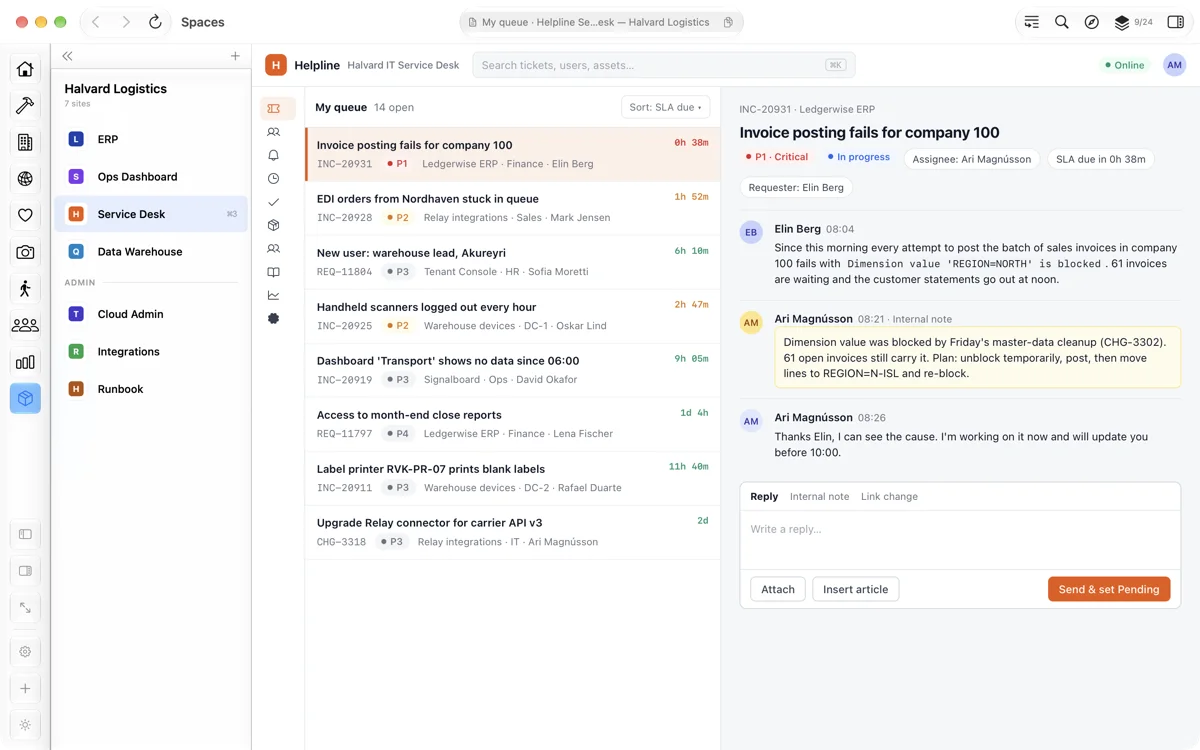1200x750 pixels.
Task: Select the highlighted blue cube space
Action: pyautogui.click(x=25, y=398)
